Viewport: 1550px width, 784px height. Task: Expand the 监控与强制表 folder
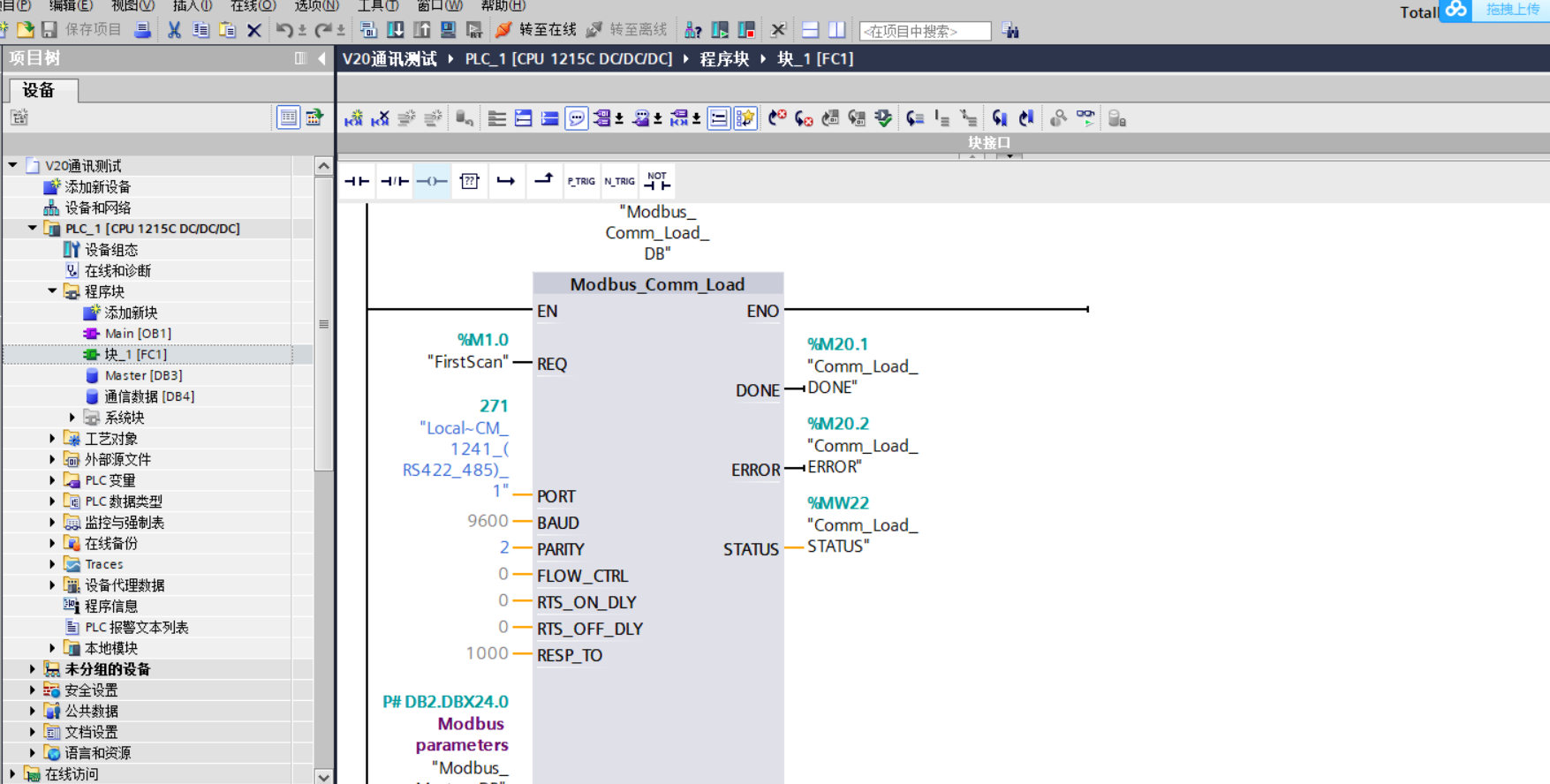point(52,522)
